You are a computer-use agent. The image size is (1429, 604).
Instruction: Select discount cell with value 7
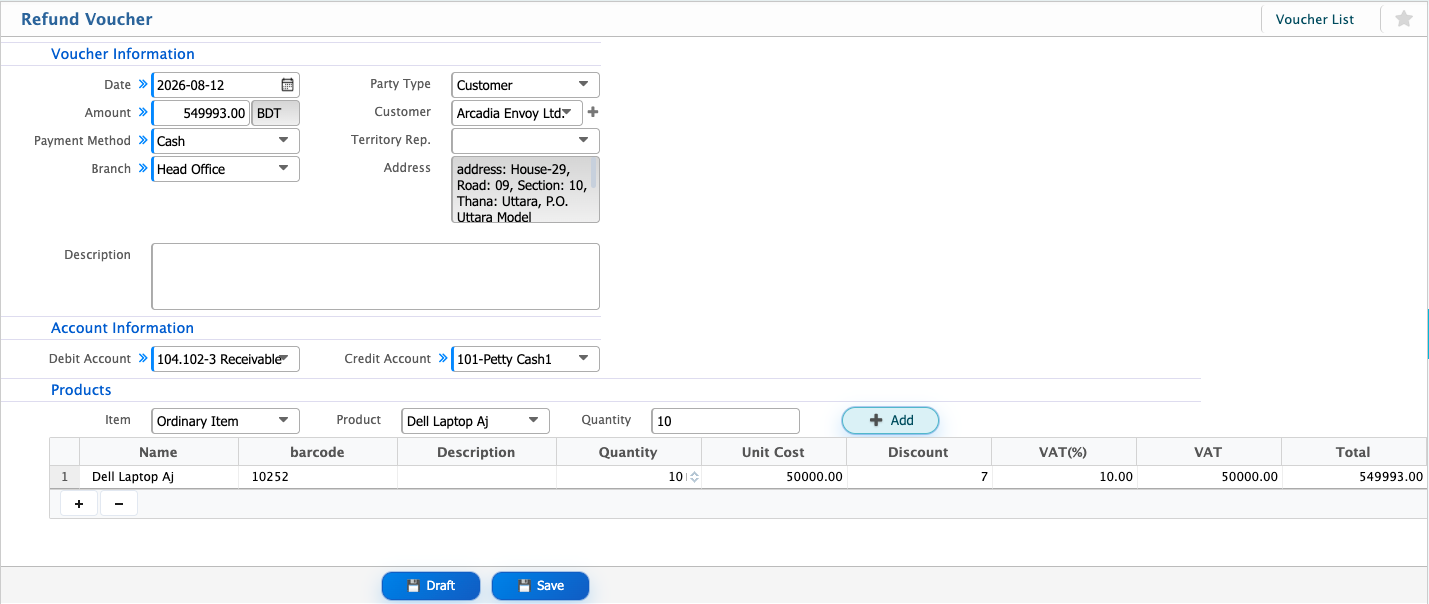[918, 477]
